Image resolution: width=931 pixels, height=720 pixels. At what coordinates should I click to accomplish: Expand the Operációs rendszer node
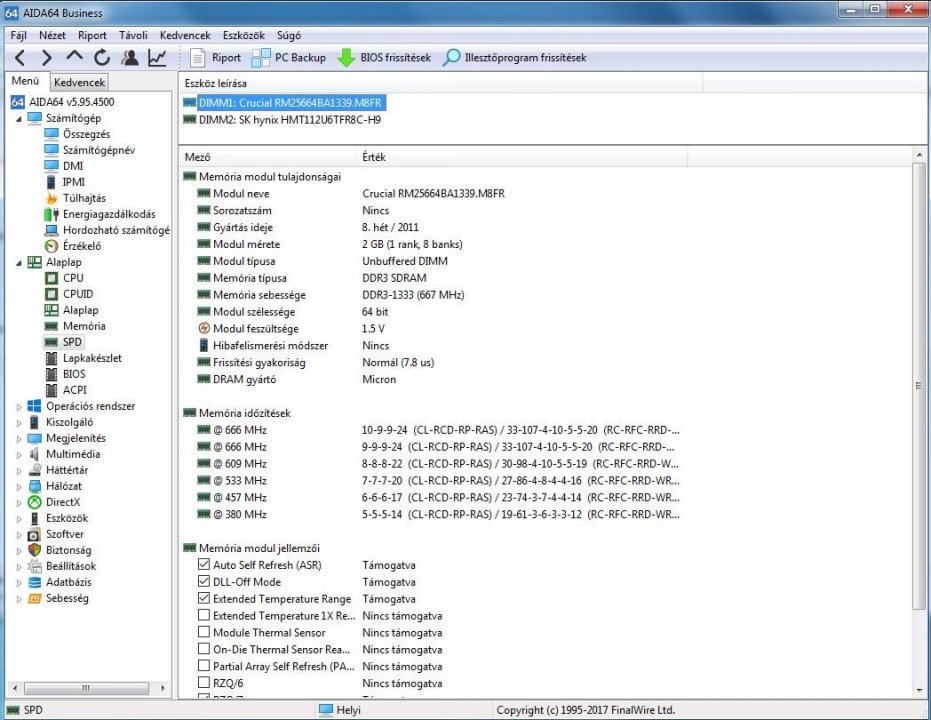coord(18,407)
